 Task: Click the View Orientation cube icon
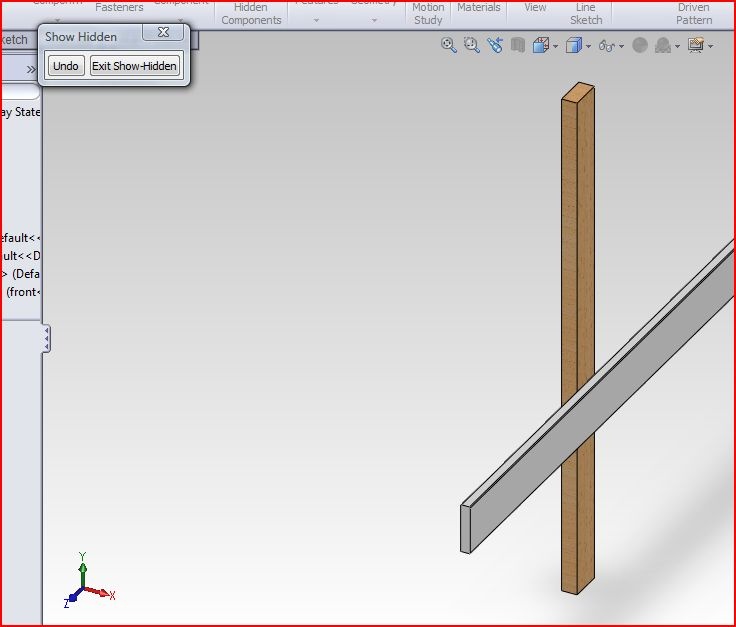[541, 46]
